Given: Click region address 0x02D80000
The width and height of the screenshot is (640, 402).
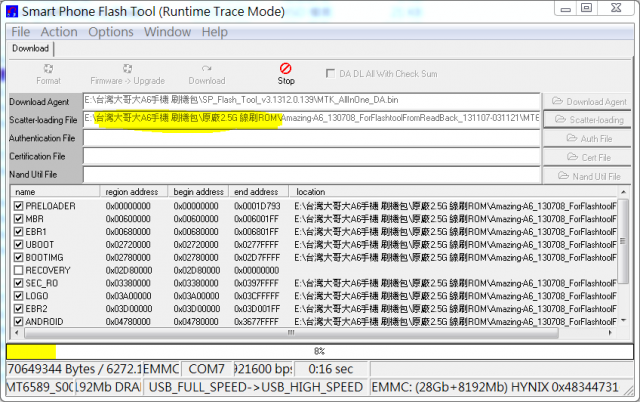Looking at the screenshot, I should point(129,271).
